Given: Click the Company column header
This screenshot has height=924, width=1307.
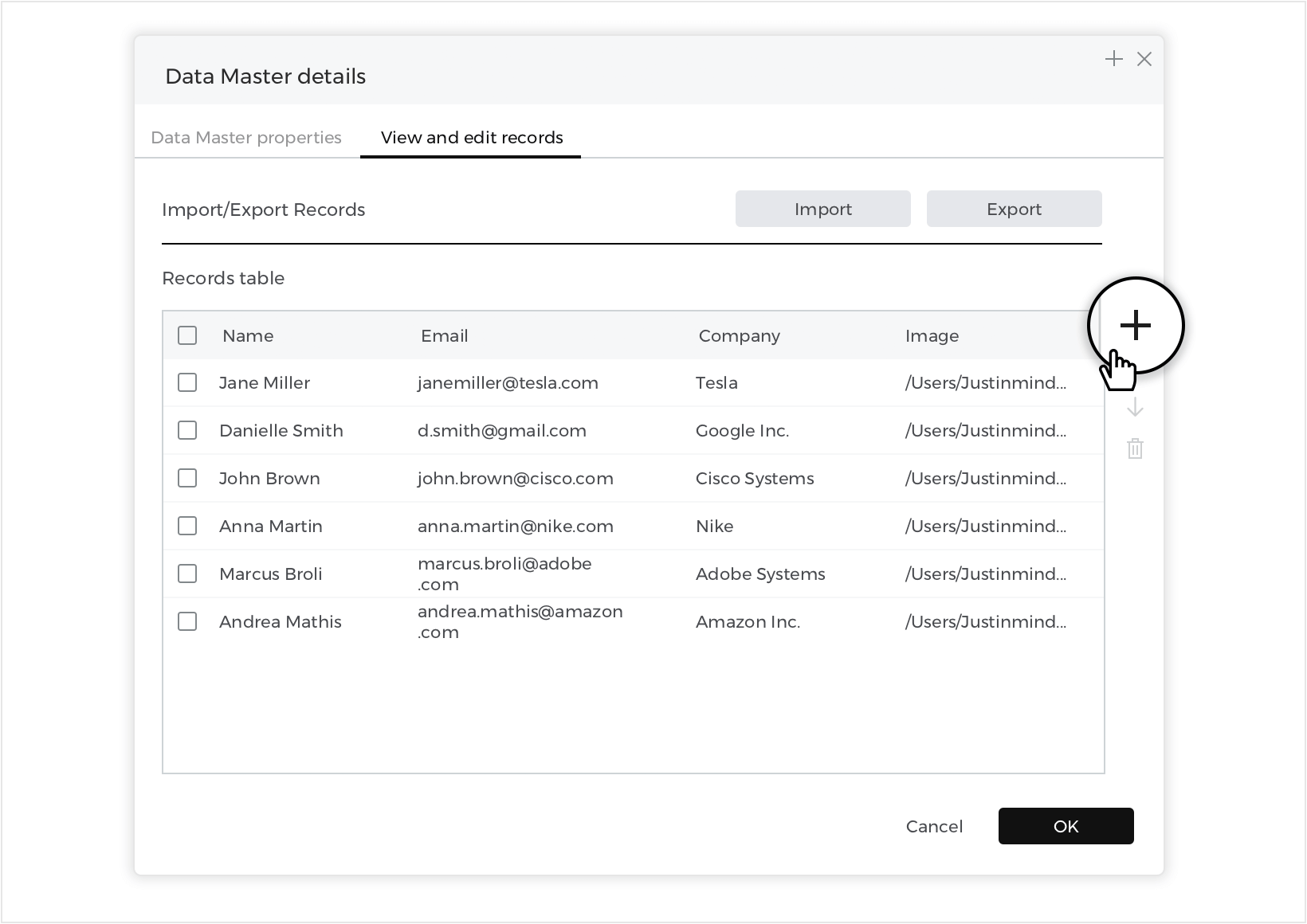Looking at the screenshot, I should point(739,336).
